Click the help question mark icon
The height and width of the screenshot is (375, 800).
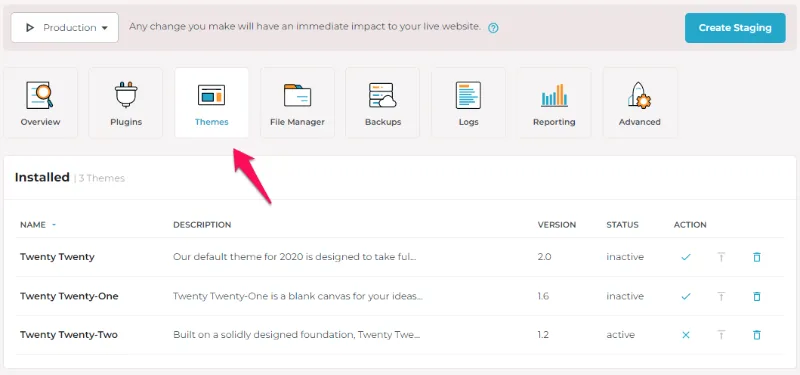pos(493,28)
